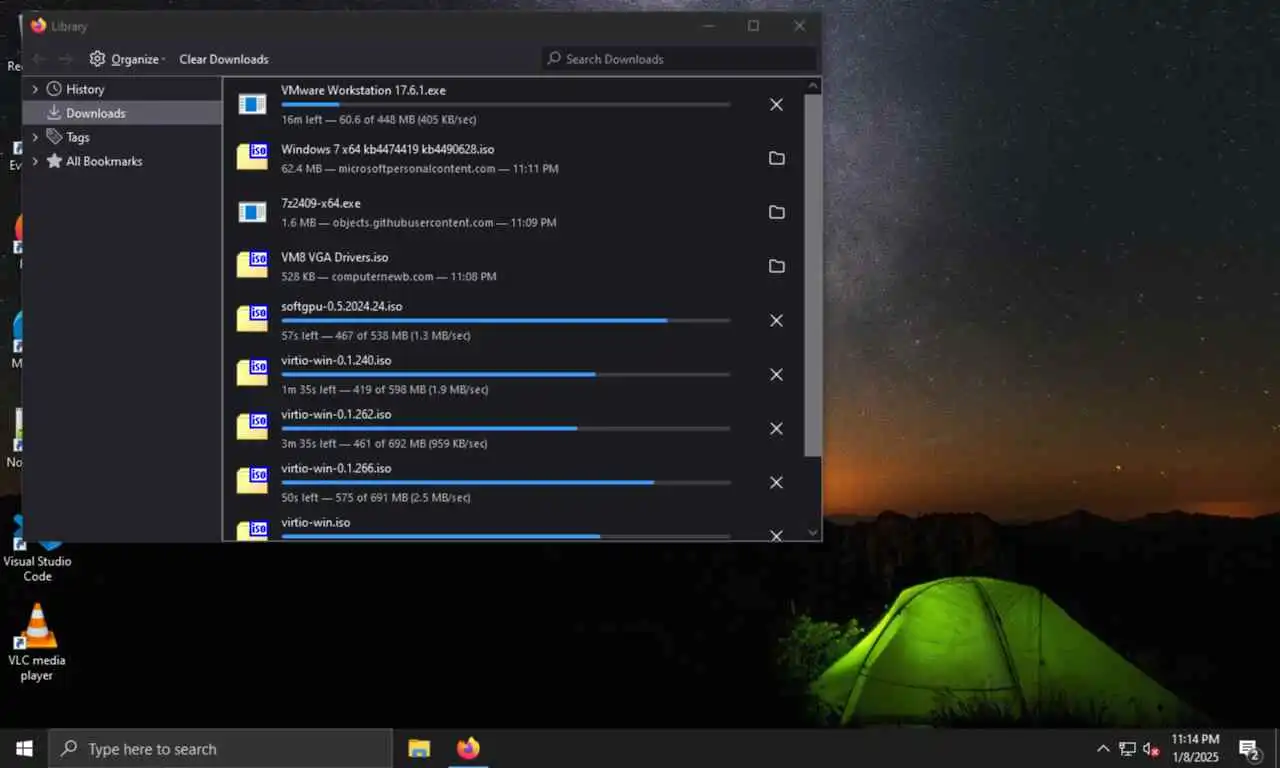Click the virtio-win-0.1.262 iso file icon
This screenshot has width=1280, height=768.
pos(252,427)
